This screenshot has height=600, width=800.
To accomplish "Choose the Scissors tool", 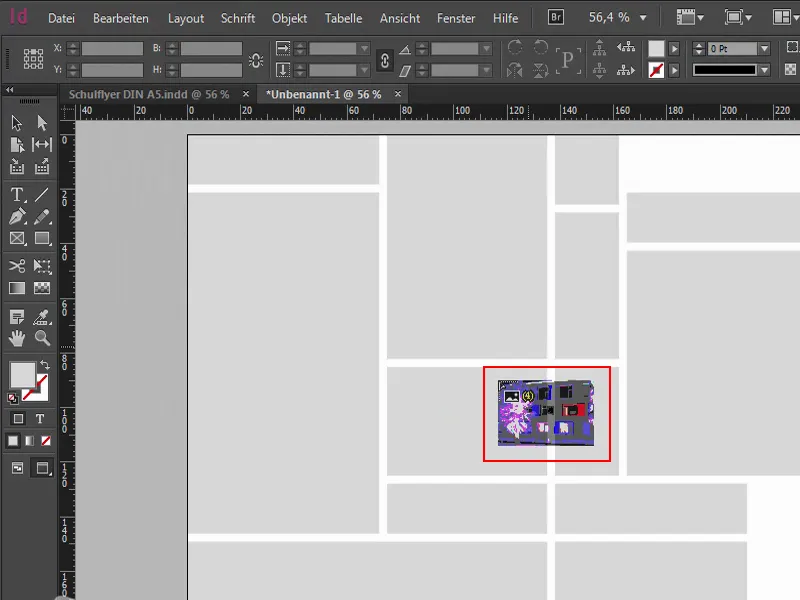I will (17, 266).
